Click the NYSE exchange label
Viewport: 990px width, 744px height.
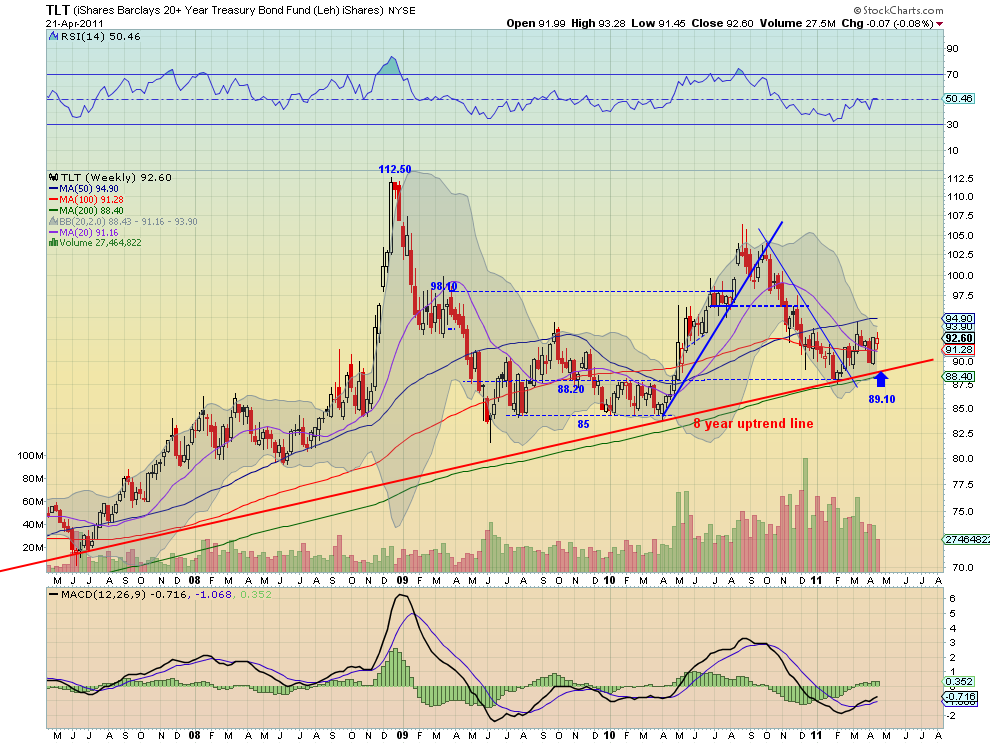[x=402, y=11]
